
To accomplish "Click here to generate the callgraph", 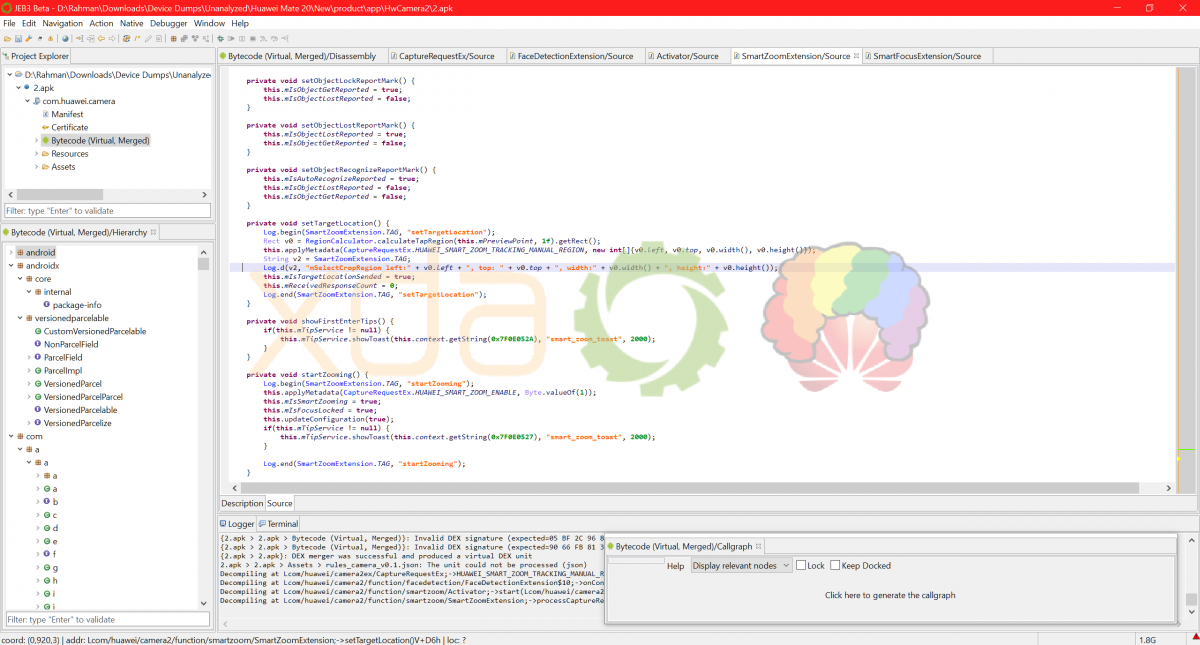I will (890, 595).
